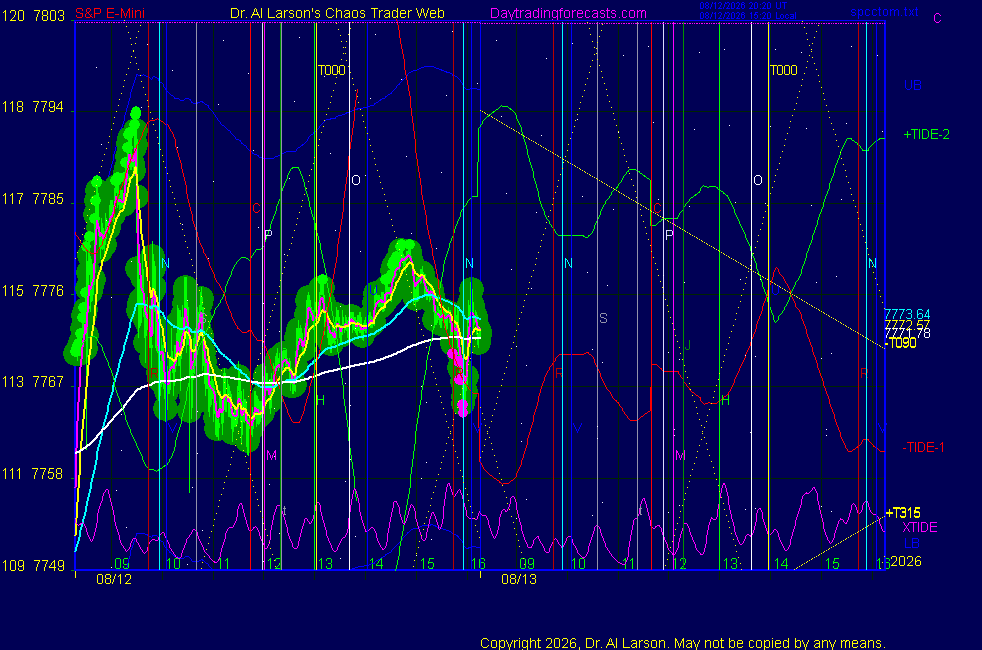Screen dimensions: 982x650
Task: Click the "115 7776" price axis label
Action: pos(33,291)
